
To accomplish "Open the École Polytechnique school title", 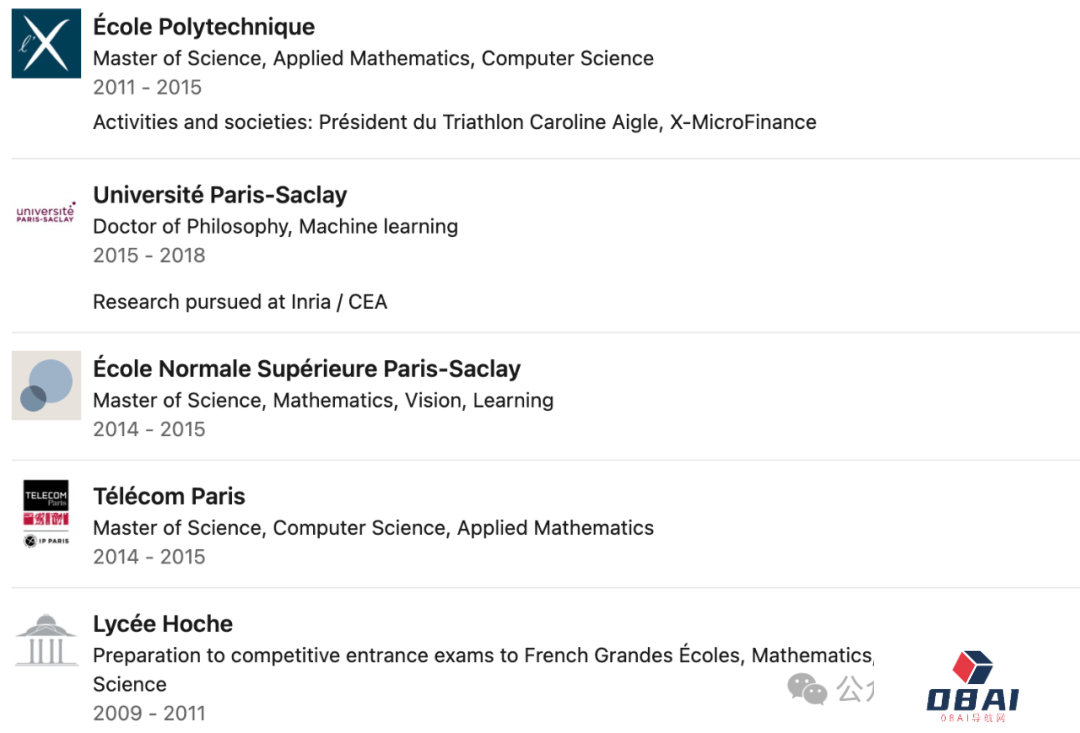I will pyautogui.click(x=204, y=27).
